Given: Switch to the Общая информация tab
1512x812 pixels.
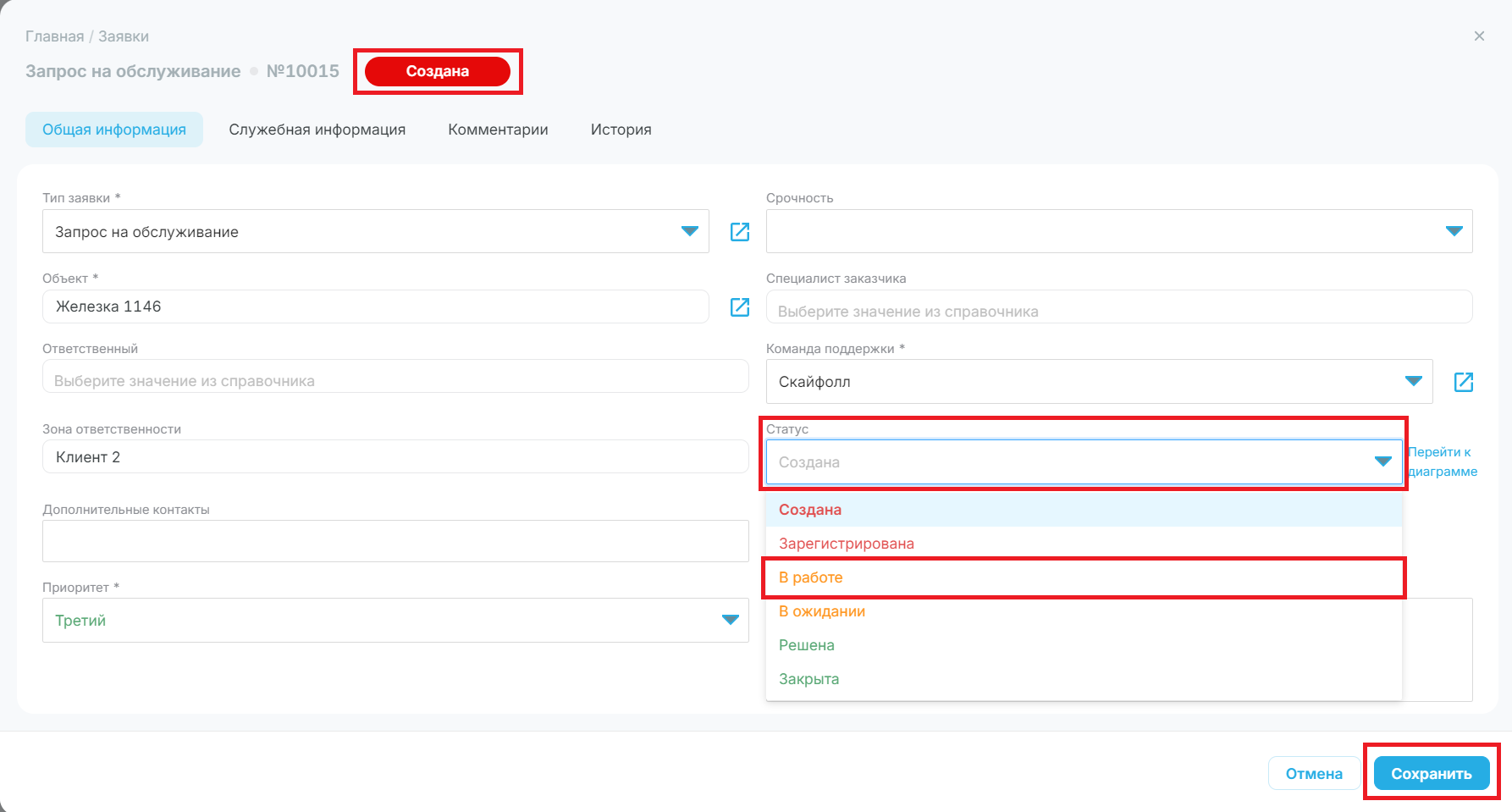Looking at the screenshot, I should [x=114, y=130].
